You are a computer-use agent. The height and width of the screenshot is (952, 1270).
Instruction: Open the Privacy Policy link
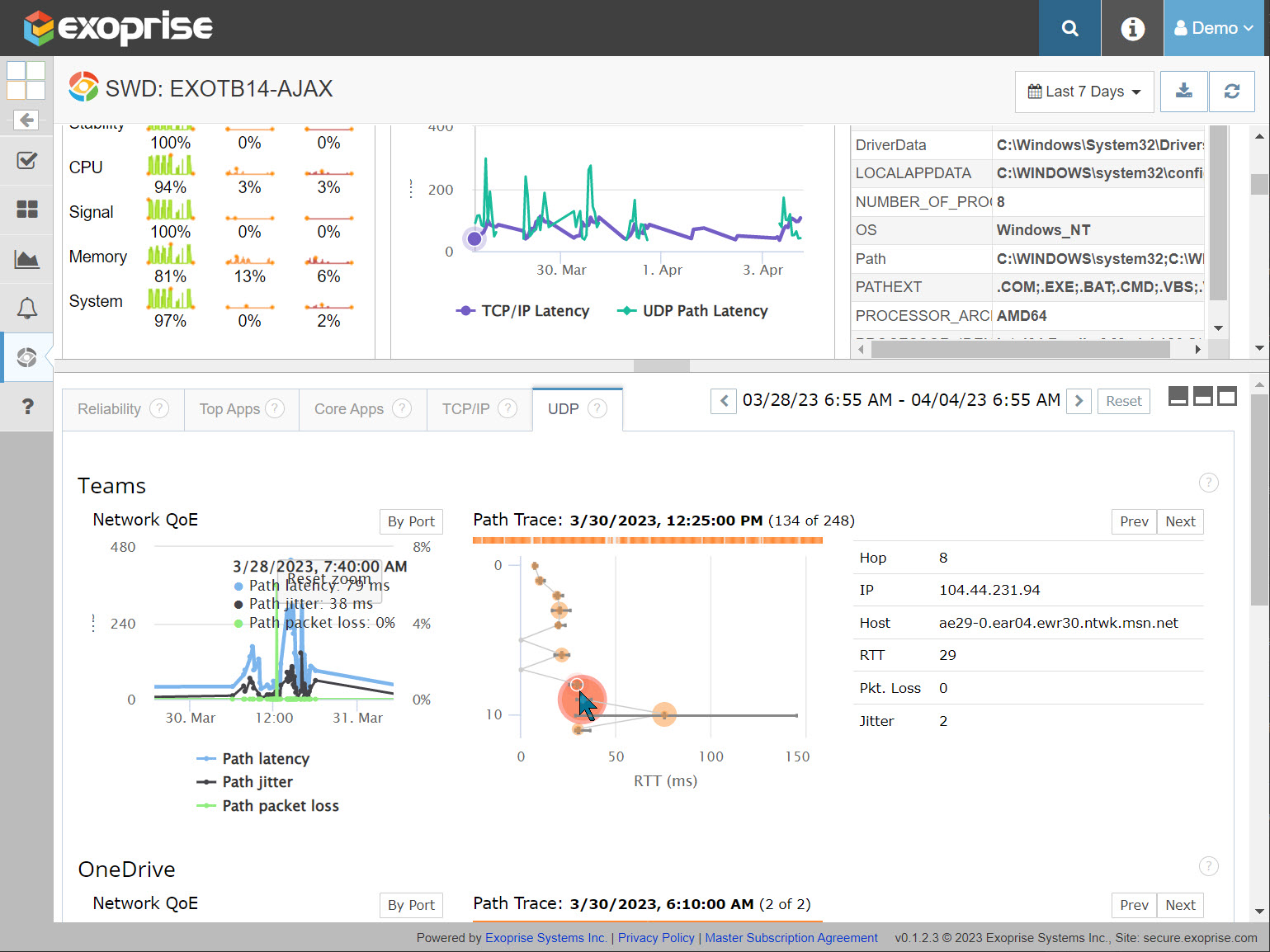coord(656,938)
